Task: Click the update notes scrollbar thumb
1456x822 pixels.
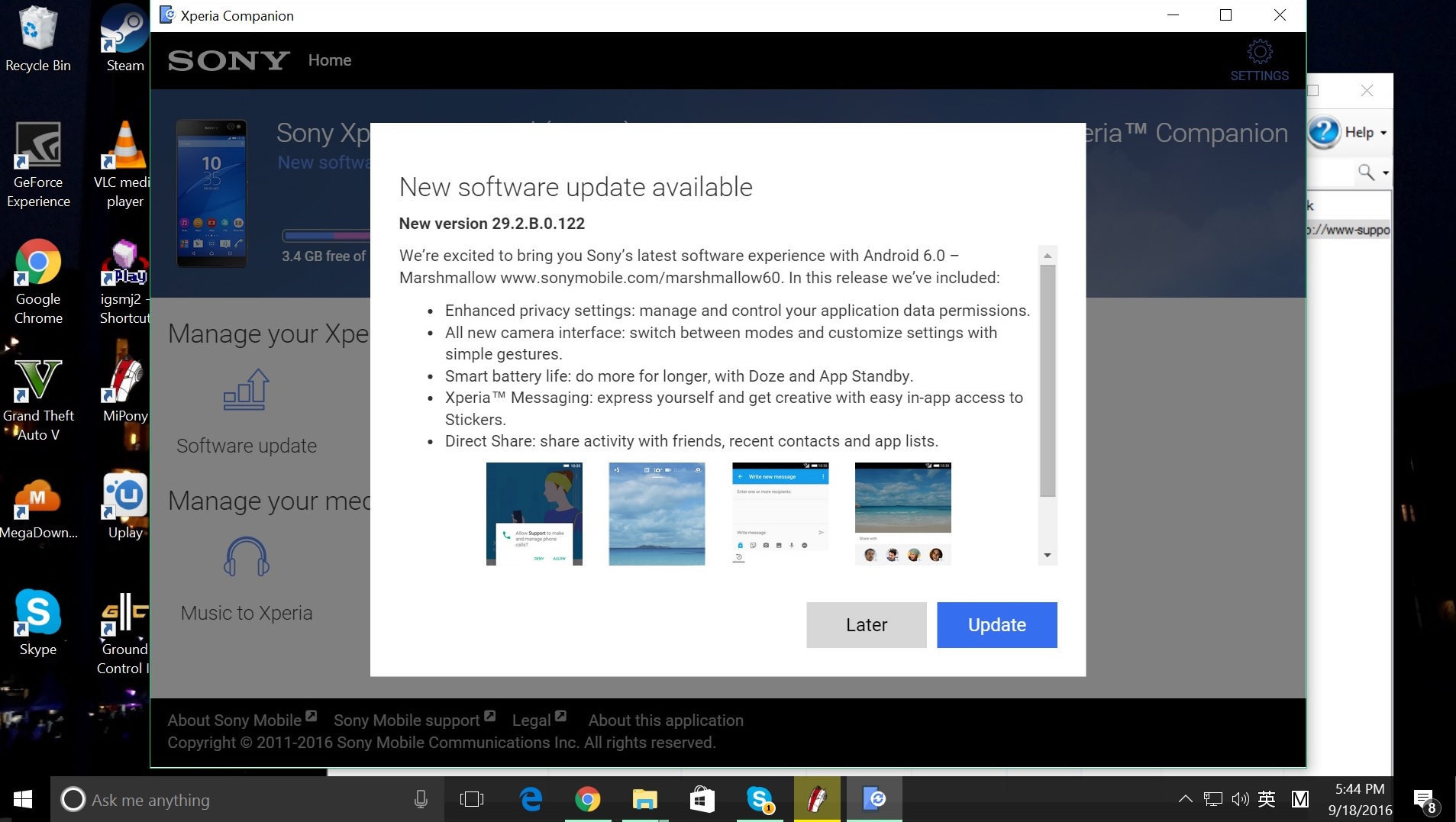Action: [x=1048, y=381]
